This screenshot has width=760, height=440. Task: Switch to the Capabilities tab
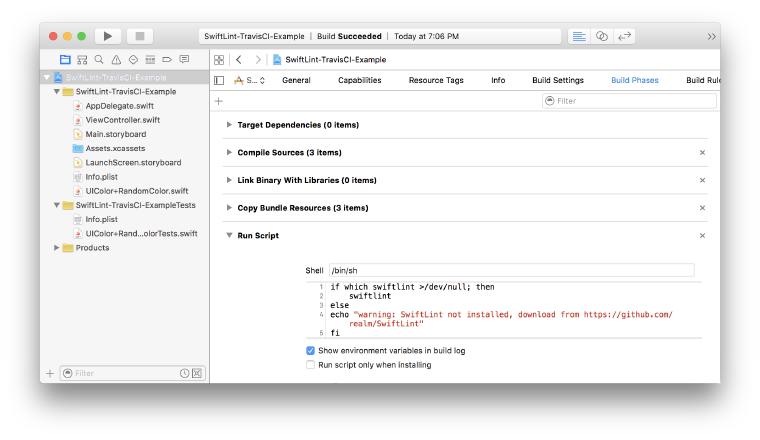pyautogui.click(x=360, y=80)
